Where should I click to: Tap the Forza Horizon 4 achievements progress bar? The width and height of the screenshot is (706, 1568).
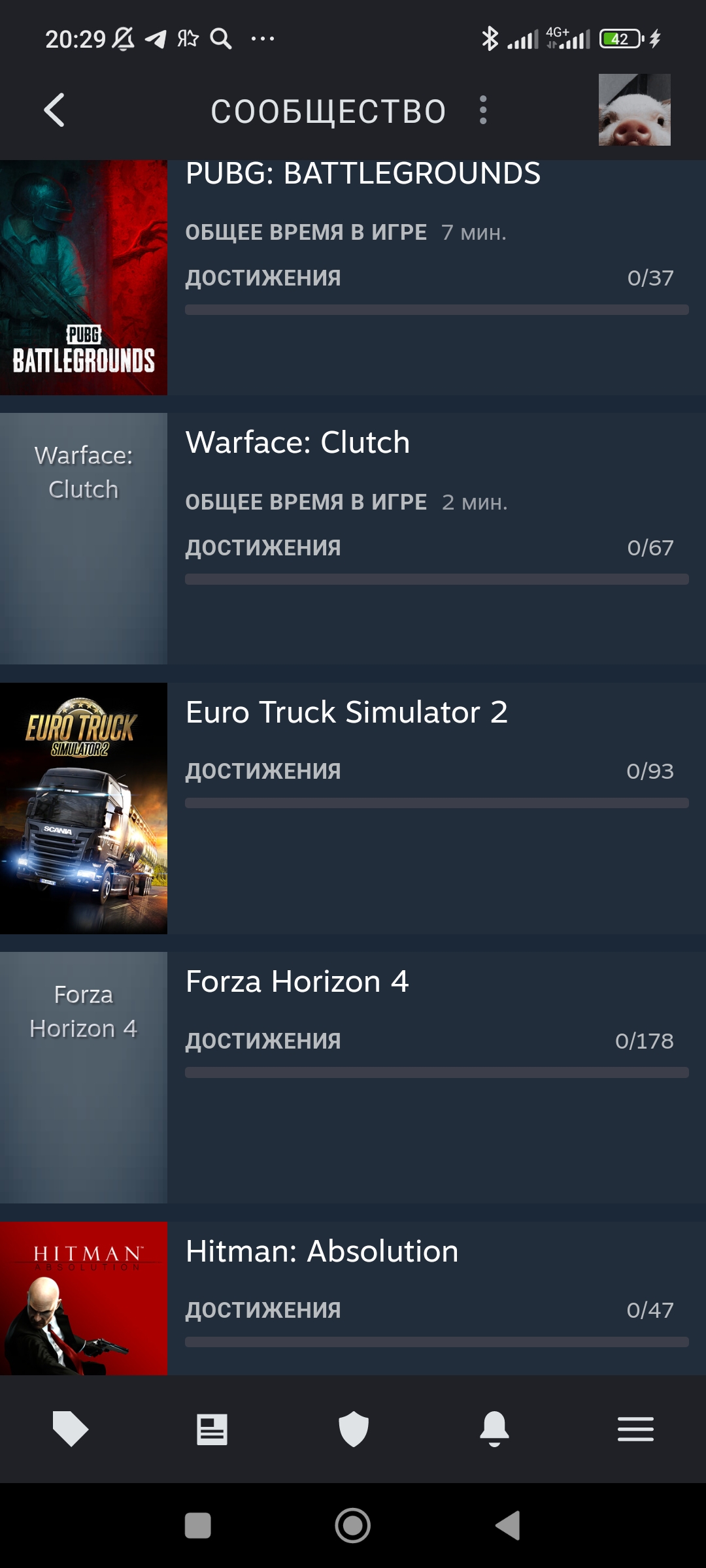click(x=437, y=1073)
